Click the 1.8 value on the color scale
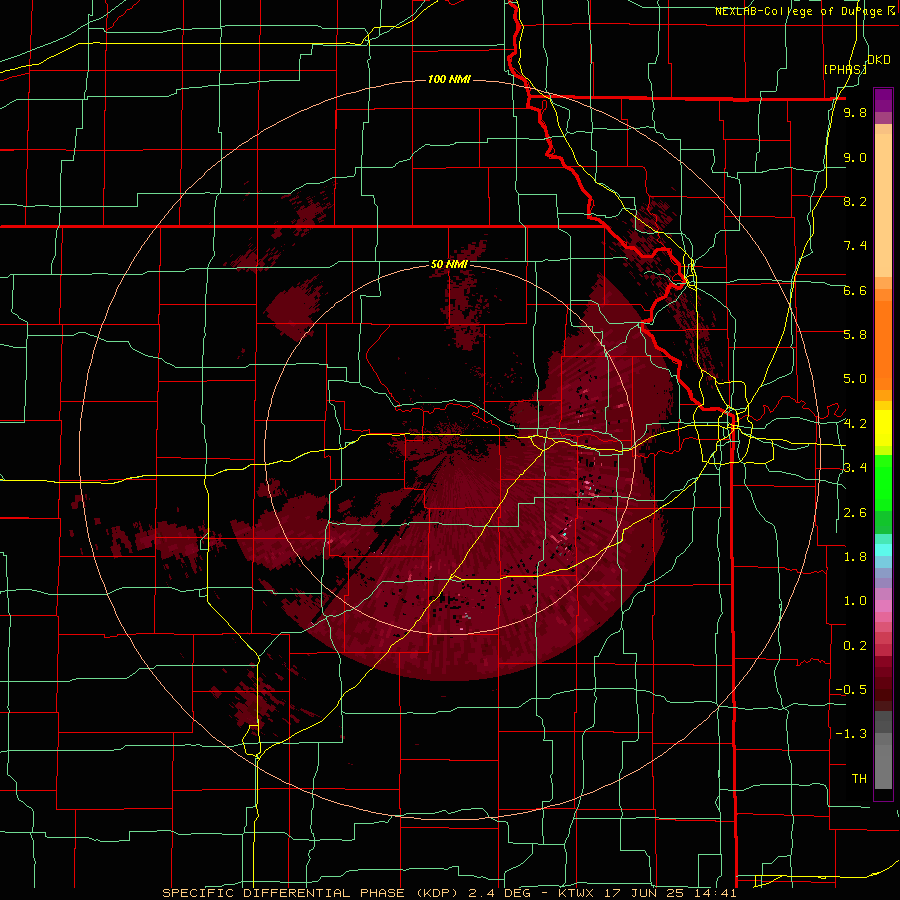The height and width of the screenshot is (900, 900). pyautogui.click(x=855, y=557)
